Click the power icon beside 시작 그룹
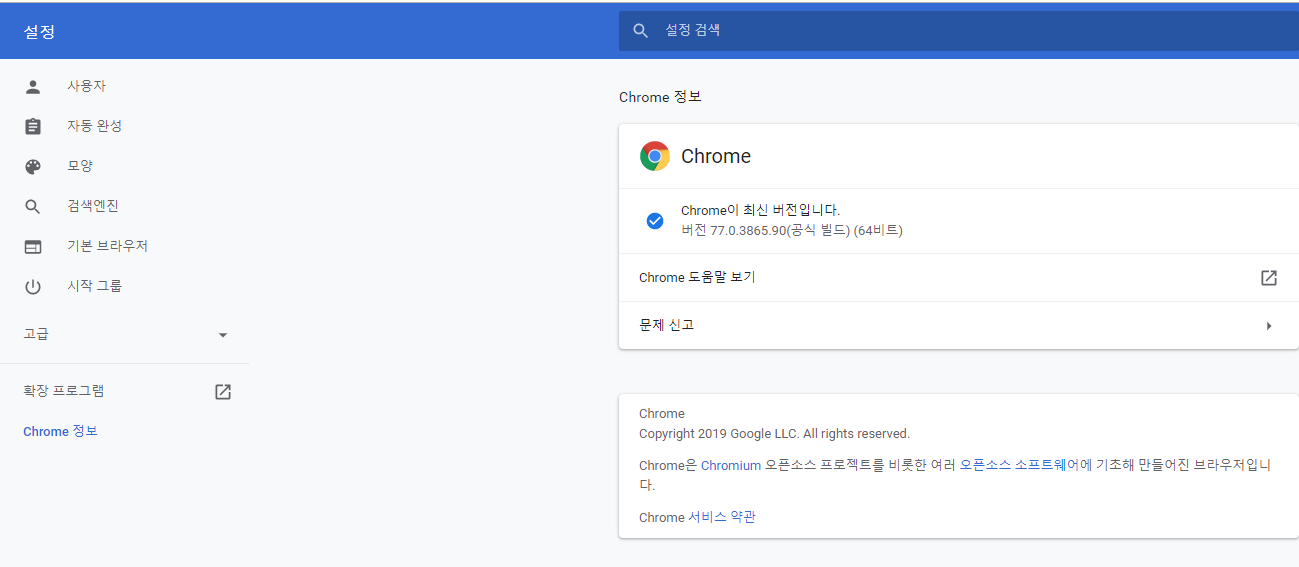 tap(33, 286)
